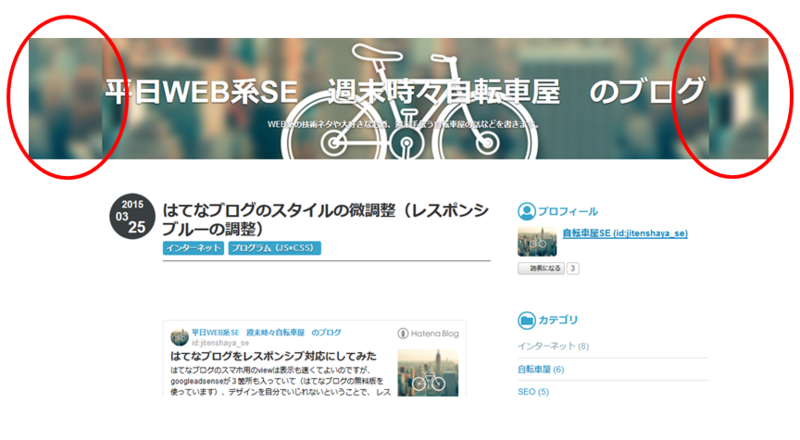Open はてなブログをレスポンシブ対応にしてみた card title
Screen dimensions: 800x440
[273, 356]
